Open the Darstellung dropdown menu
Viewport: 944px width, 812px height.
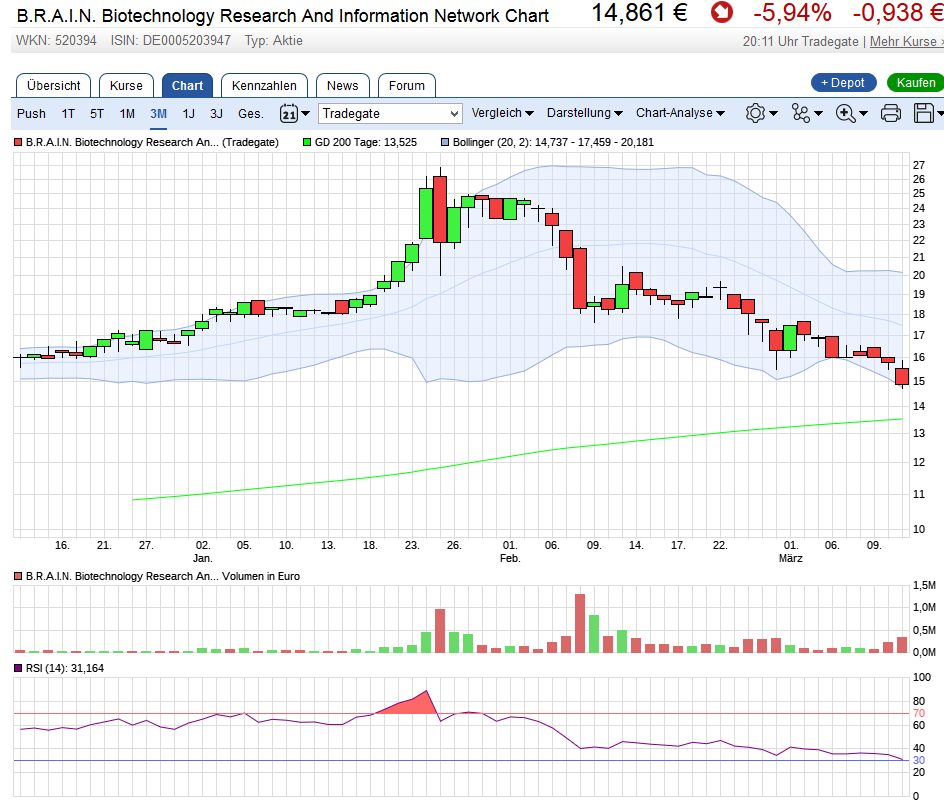(x=585, y=113)
